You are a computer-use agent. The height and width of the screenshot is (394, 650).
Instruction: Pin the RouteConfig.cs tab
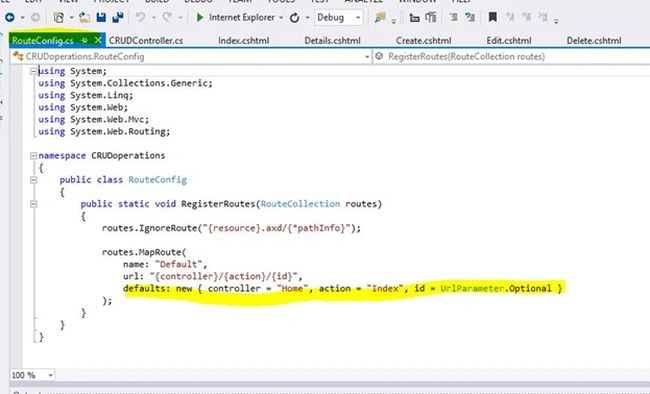point(85,41)
